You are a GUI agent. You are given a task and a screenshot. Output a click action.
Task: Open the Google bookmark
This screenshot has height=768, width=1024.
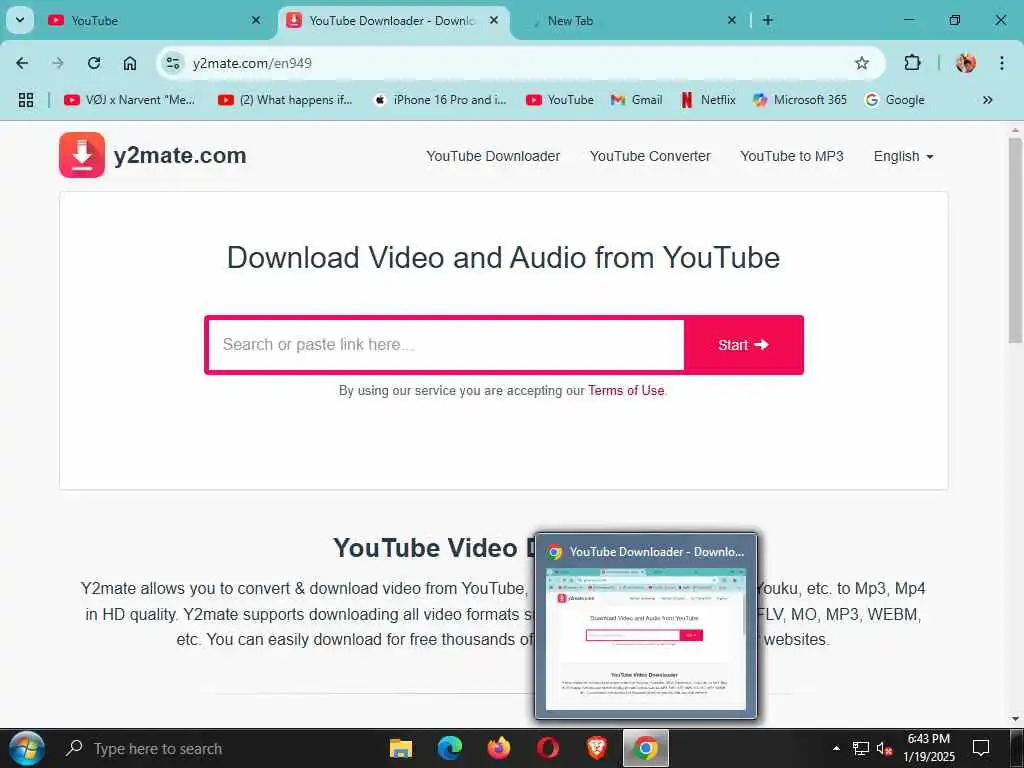click(x=894, y=100)
